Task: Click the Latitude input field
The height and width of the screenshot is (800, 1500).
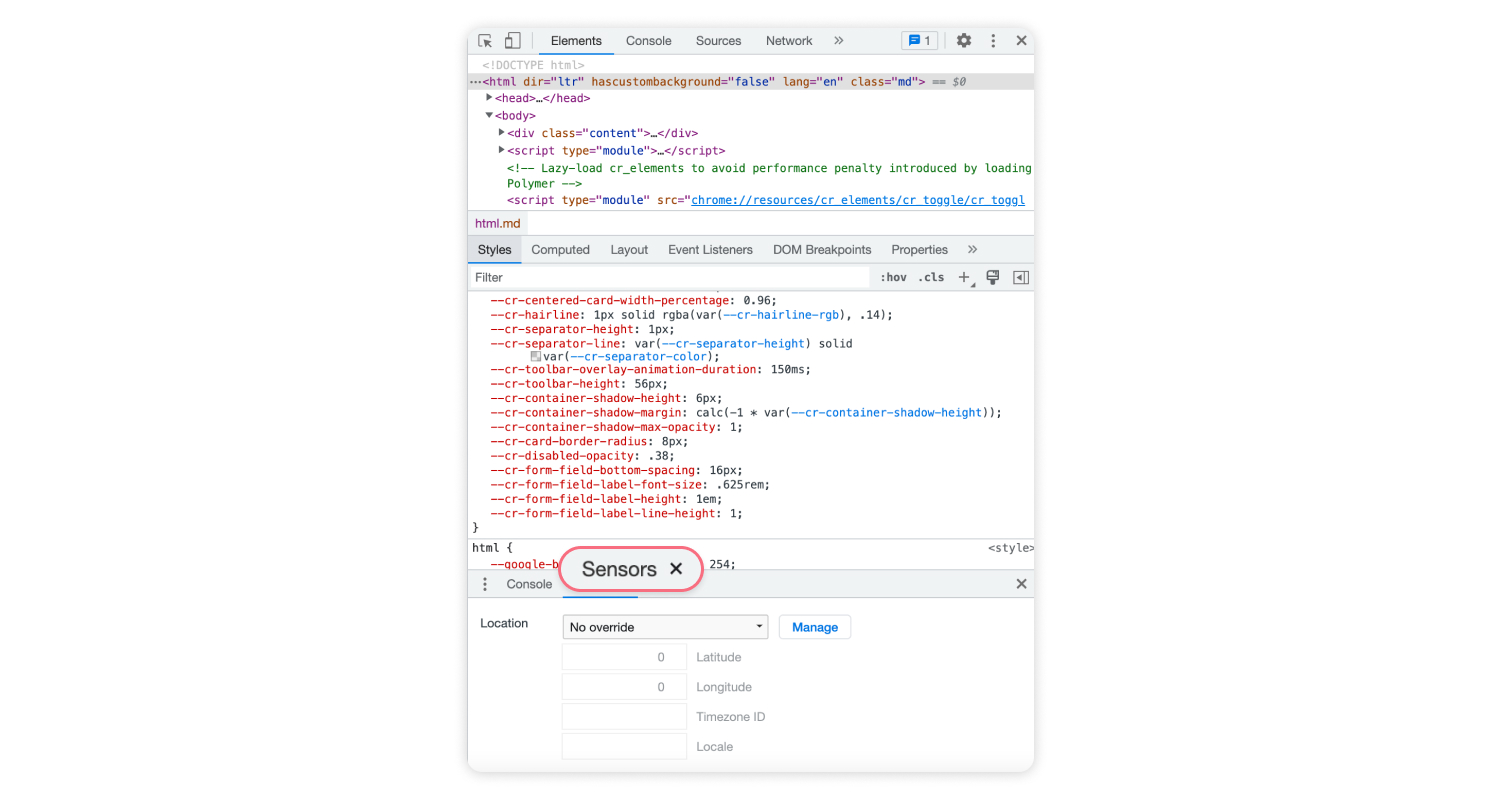Action: click(623, 657)
